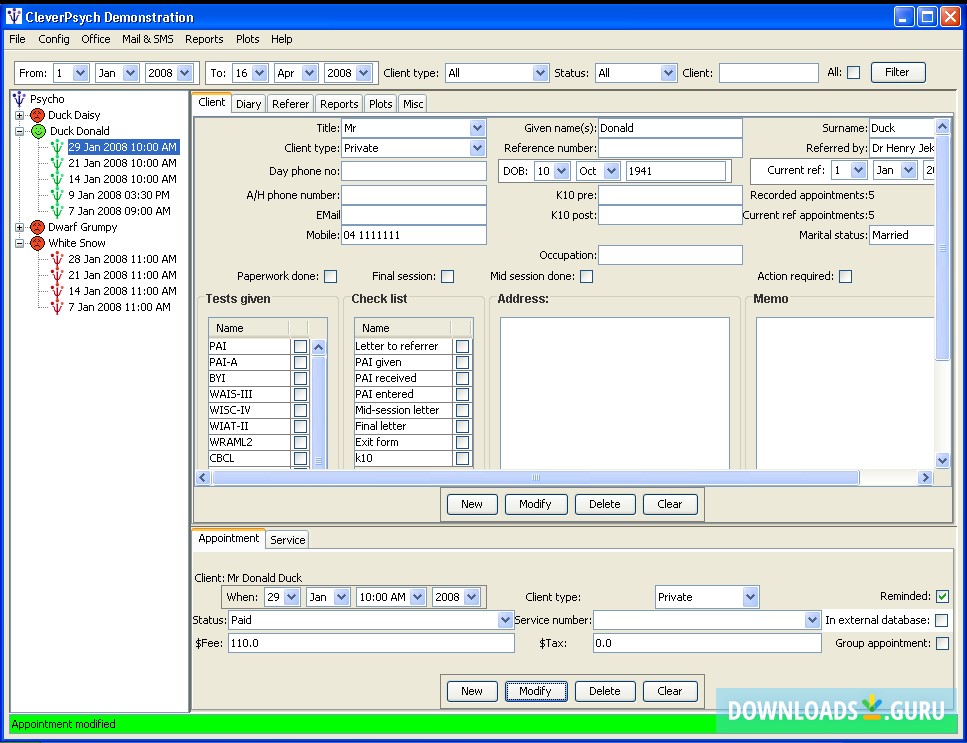Expand the Duck Daisy tree node

click(x=19, y=115)
